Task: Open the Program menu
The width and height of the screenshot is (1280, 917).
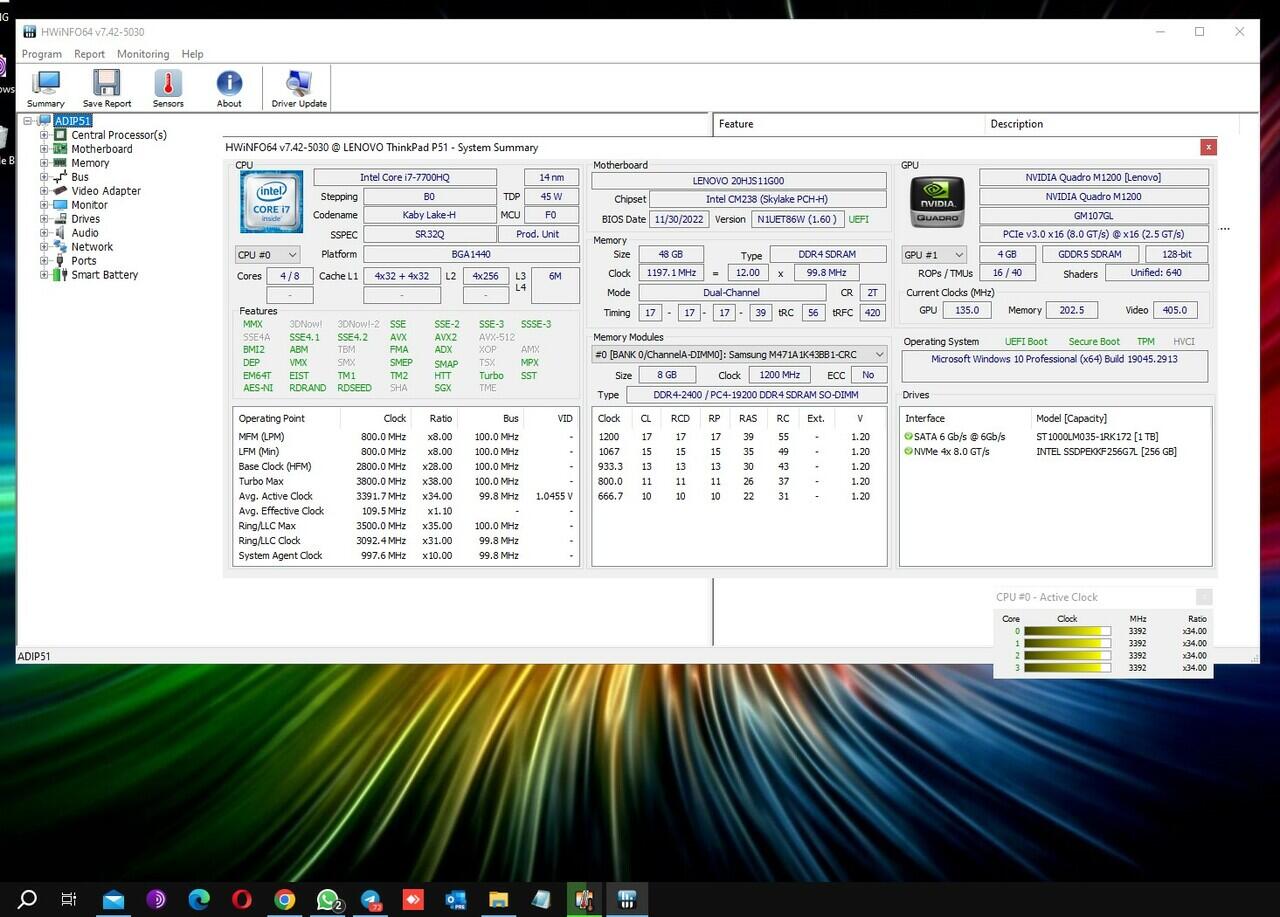Action: point(42,54)
